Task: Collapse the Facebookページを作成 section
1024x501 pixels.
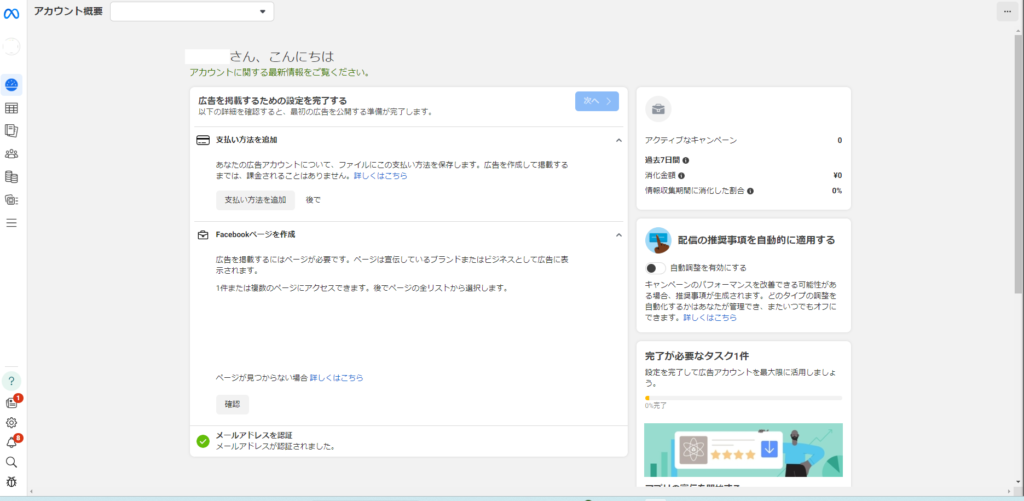Action: pos(618,235)
